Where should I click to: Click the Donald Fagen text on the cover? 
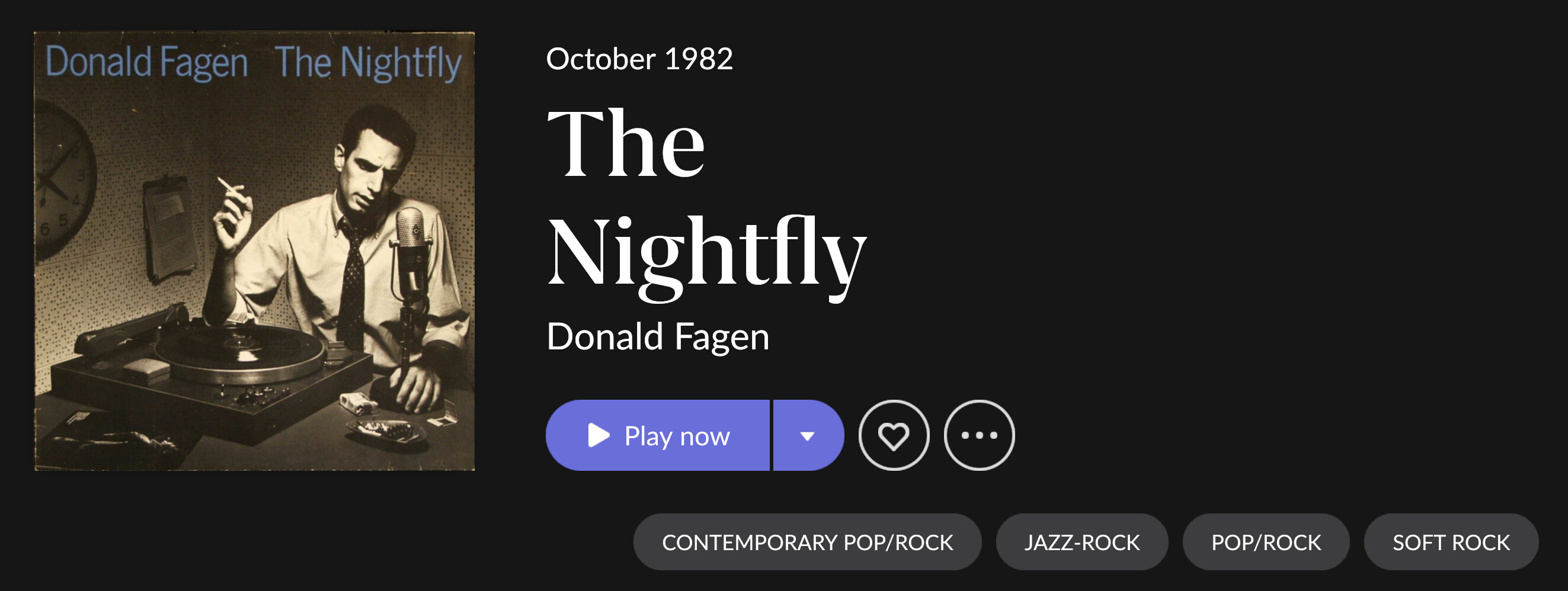pyautogui.click(x=147, y=63)
